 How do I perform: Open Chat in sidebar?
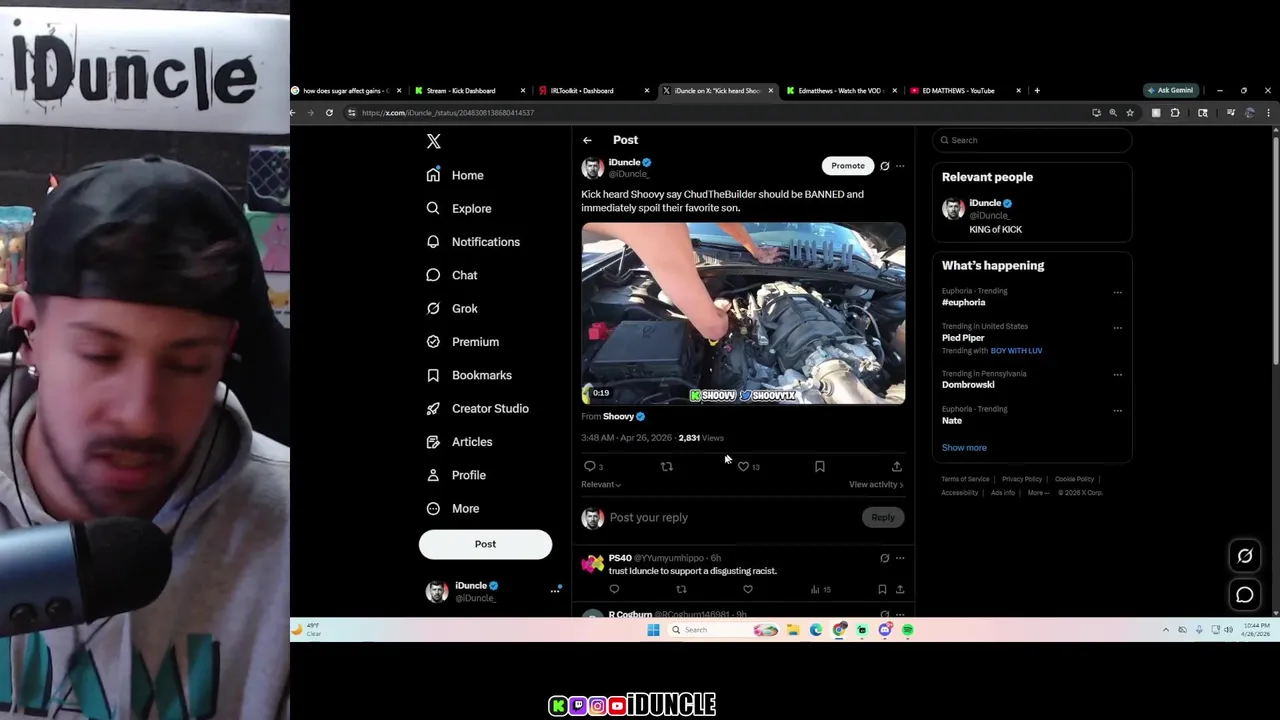coord(452,275)
